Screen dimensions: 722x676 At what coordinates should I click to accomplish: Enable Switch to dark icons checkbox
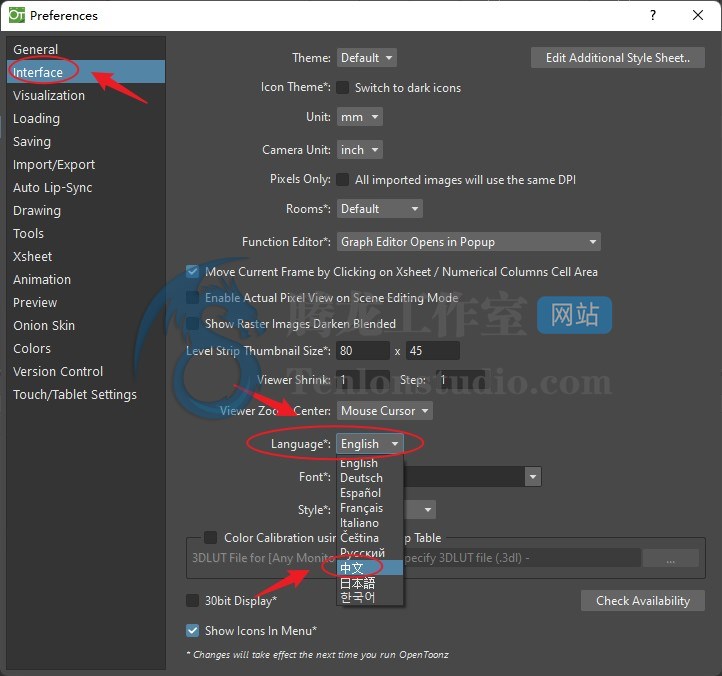342,88
